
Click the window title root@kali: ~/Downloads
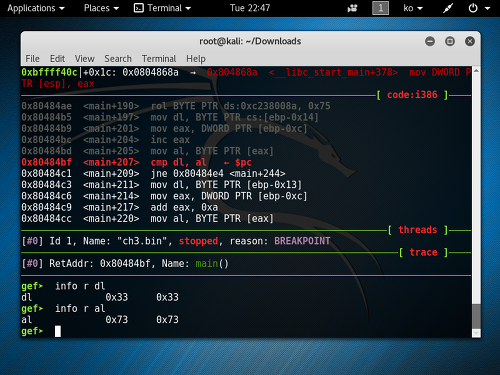point(250,41)
